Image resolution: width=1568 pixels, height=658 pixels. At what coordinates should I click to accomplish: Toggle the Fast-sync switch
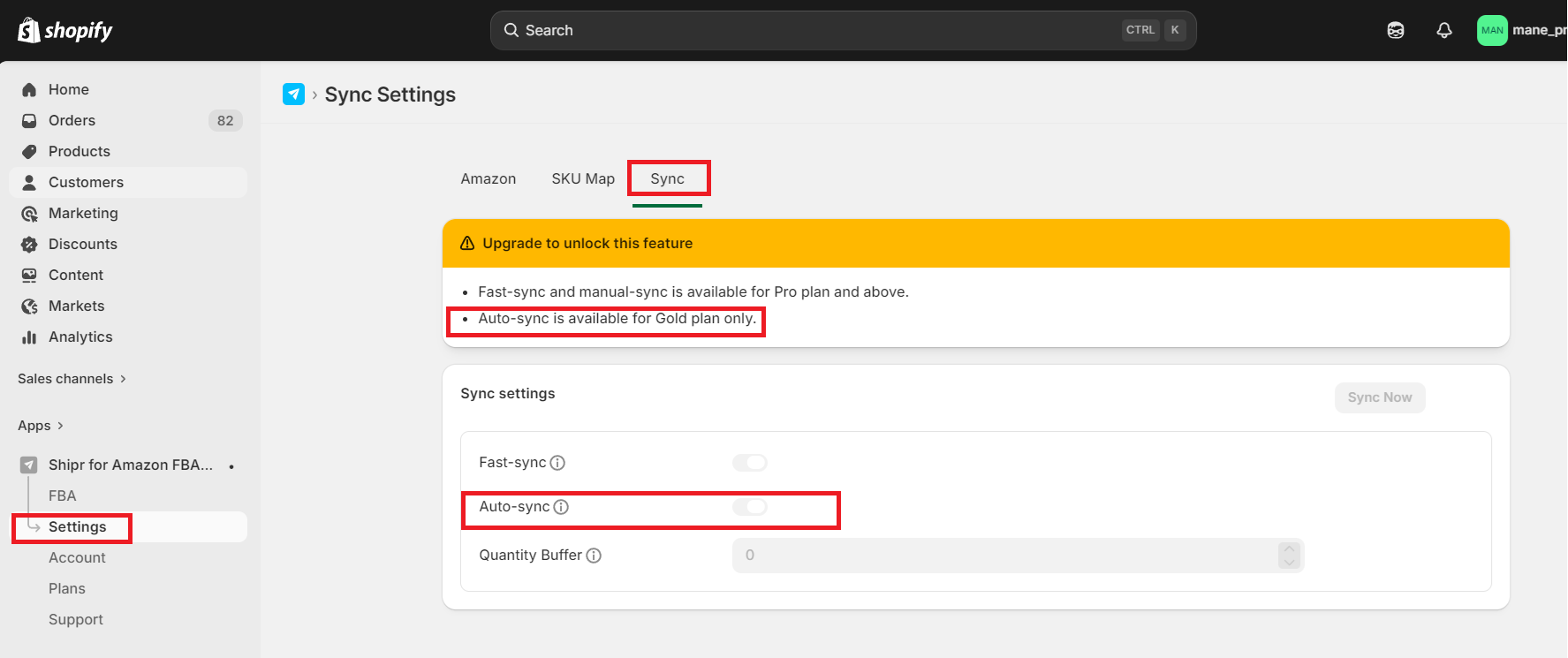pyautogui.click(x=750, y=463)
